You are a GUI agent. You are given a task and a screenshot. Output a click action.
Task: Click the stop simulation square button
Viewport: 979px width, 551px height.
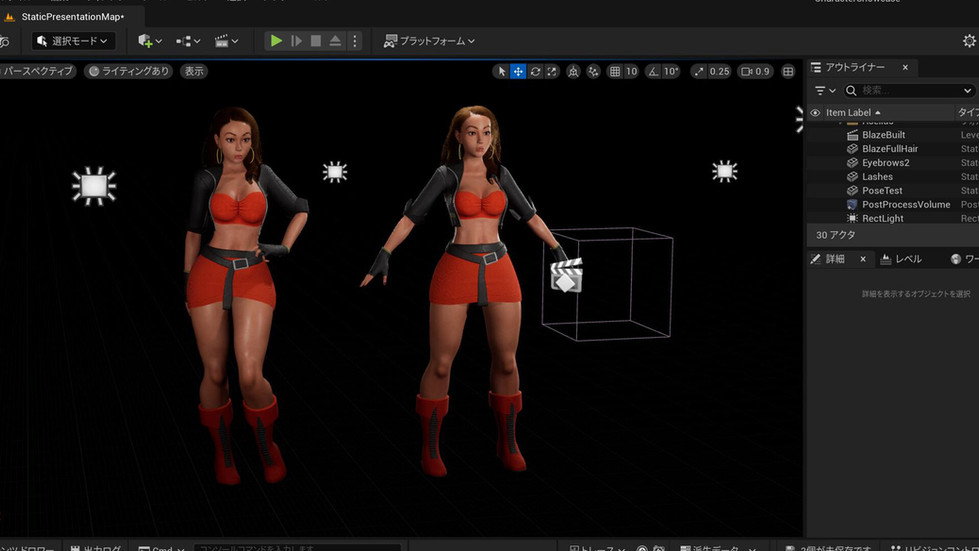[x=316, y=41]
